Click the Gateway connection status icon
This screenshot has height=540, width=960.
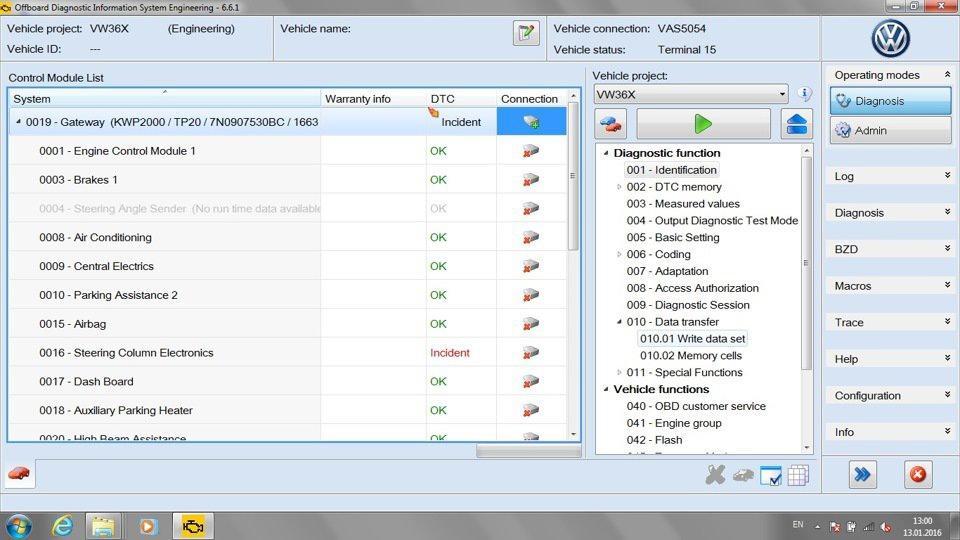pyautogui.click(x=531, y=122)
